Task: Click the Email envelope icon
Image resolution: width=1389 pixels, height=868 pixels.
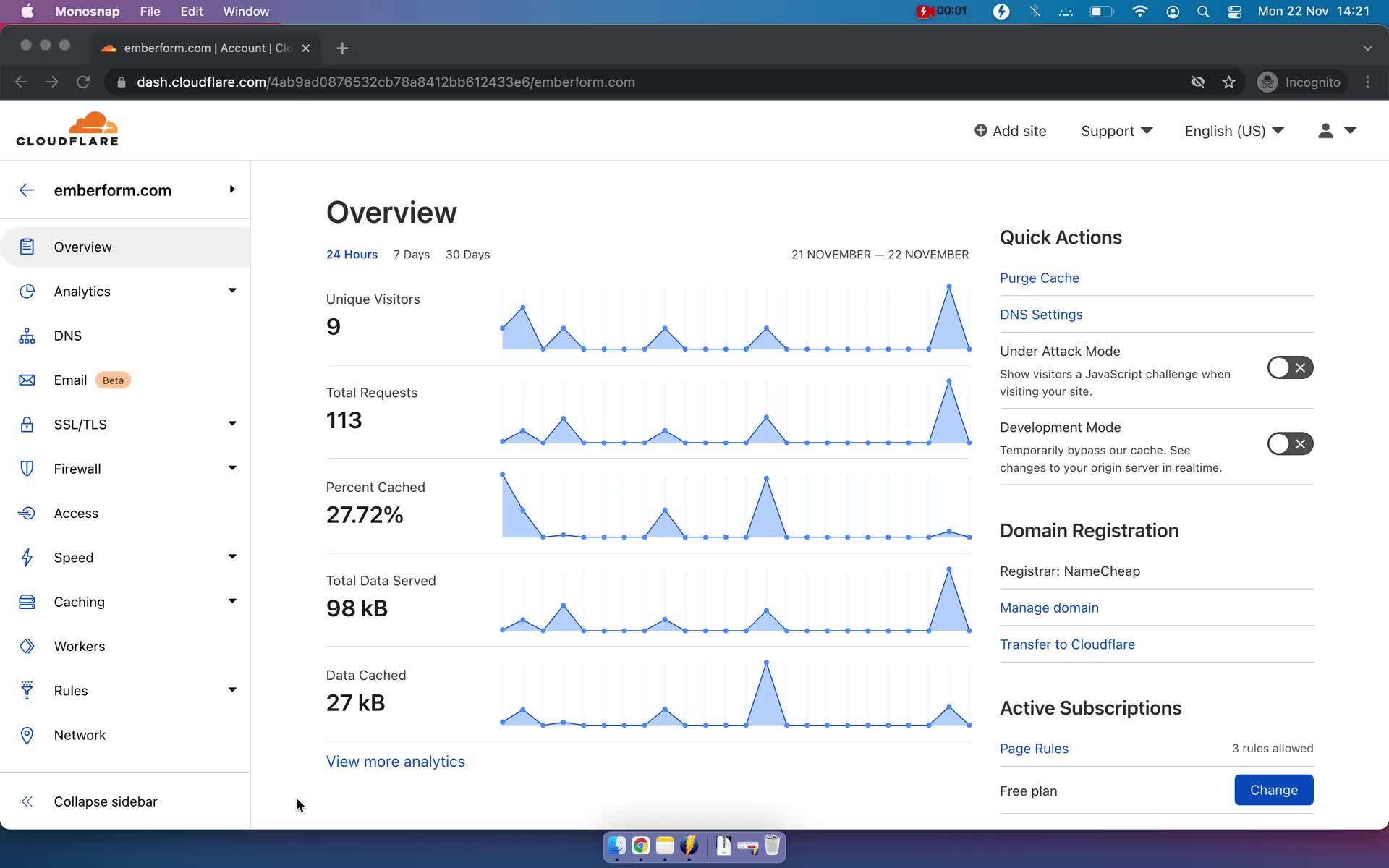Action: pos(27,380)
